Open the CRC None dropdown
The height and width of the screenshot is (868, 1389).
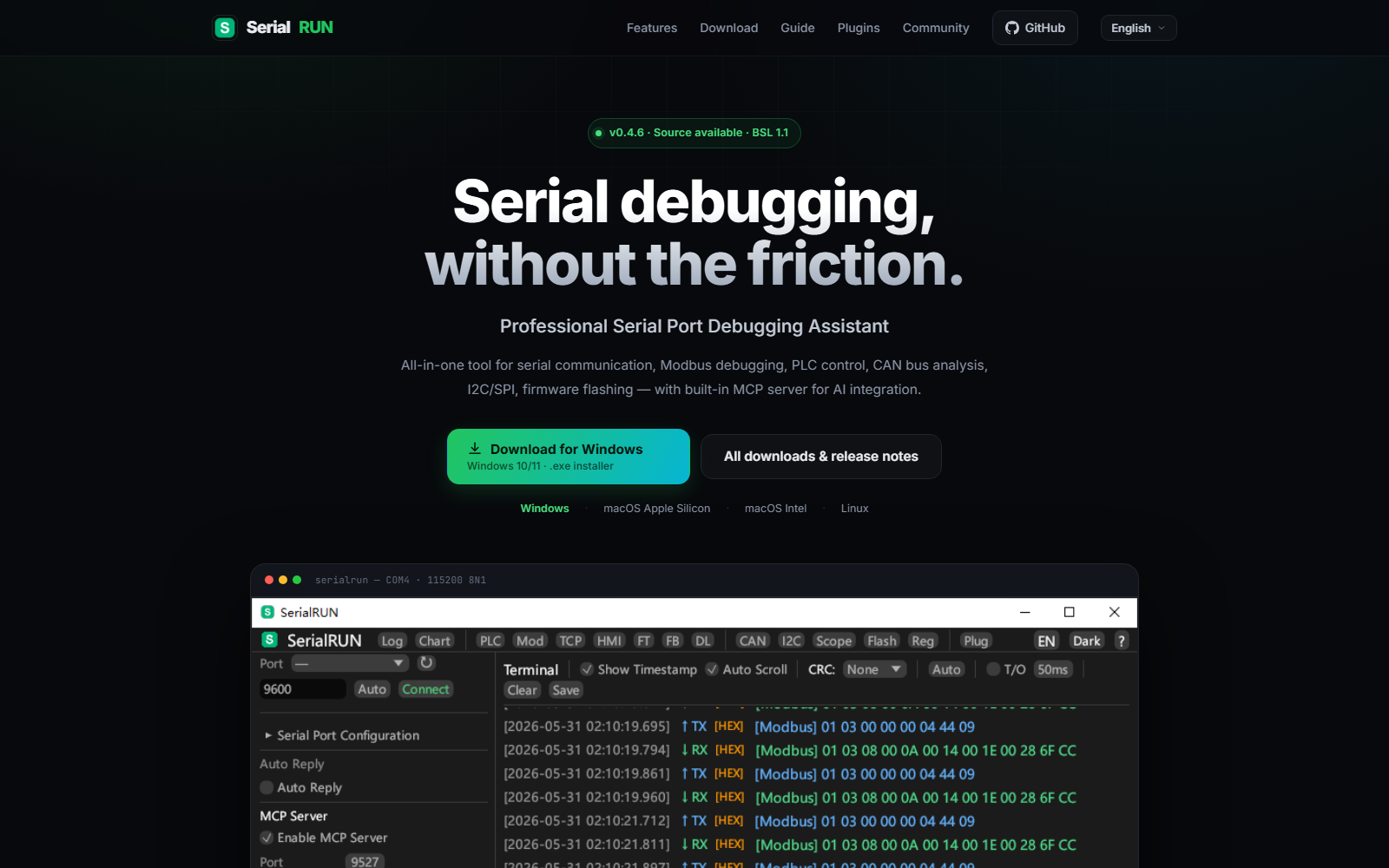pyautogui.click(x=875, y=669)
